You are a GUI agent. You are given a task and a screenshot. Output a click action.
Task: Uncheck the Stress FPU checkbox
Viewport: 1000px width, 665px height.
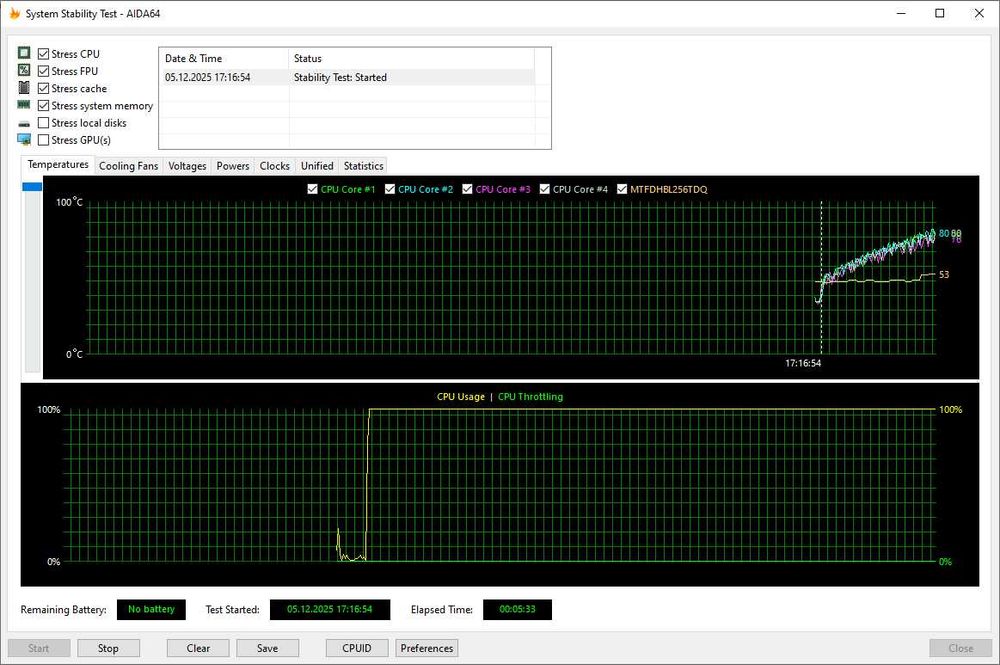(x=43, y=71)
